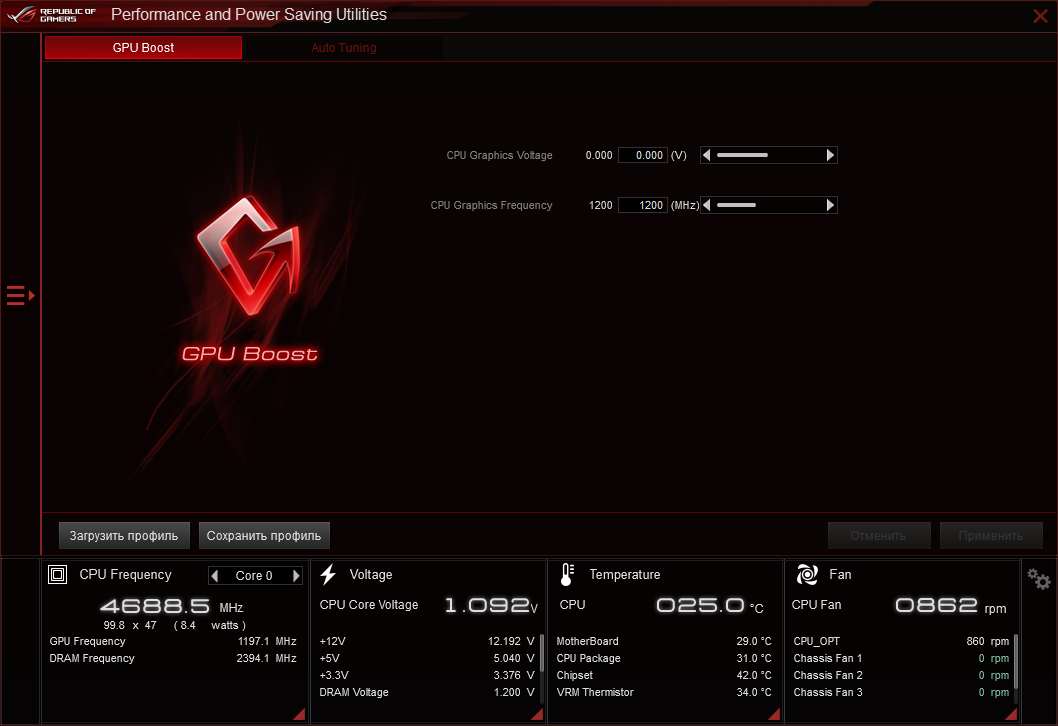Click the Chassis Fan 1 row

[901, 659]
